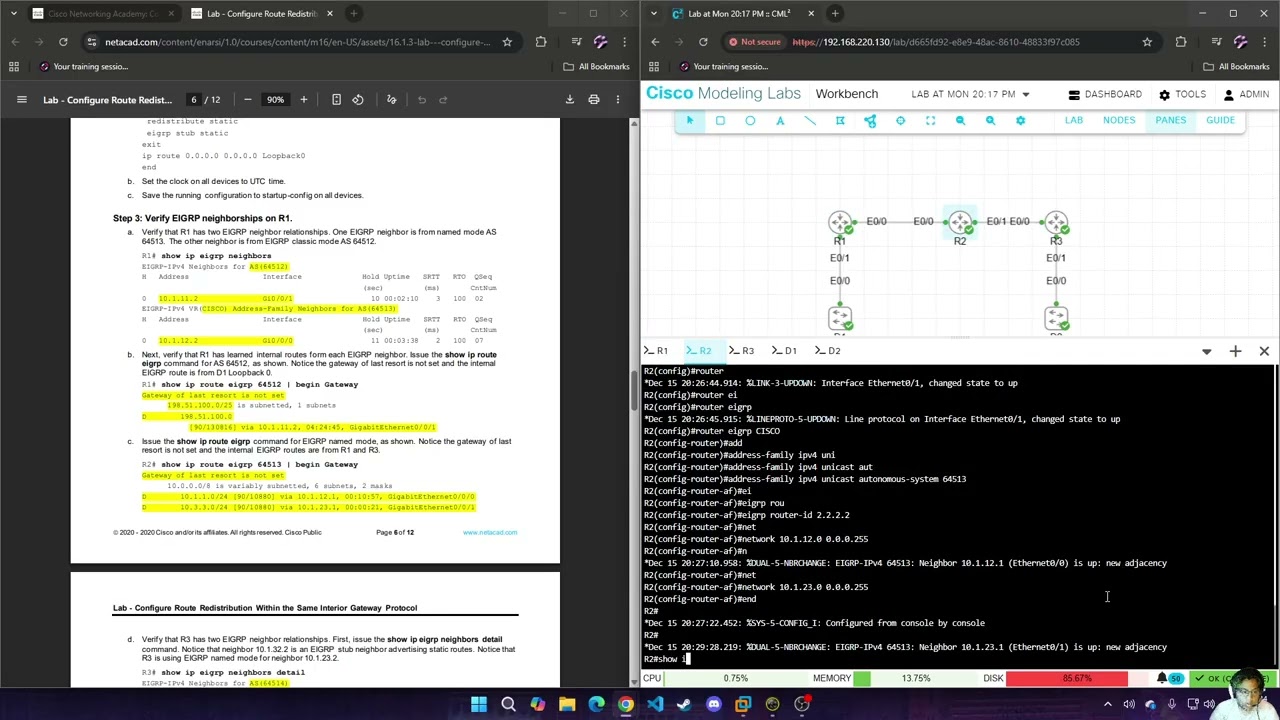Pick the ellipse annotation tool
Screen dimensions: 1280x720
pos(750,120)
